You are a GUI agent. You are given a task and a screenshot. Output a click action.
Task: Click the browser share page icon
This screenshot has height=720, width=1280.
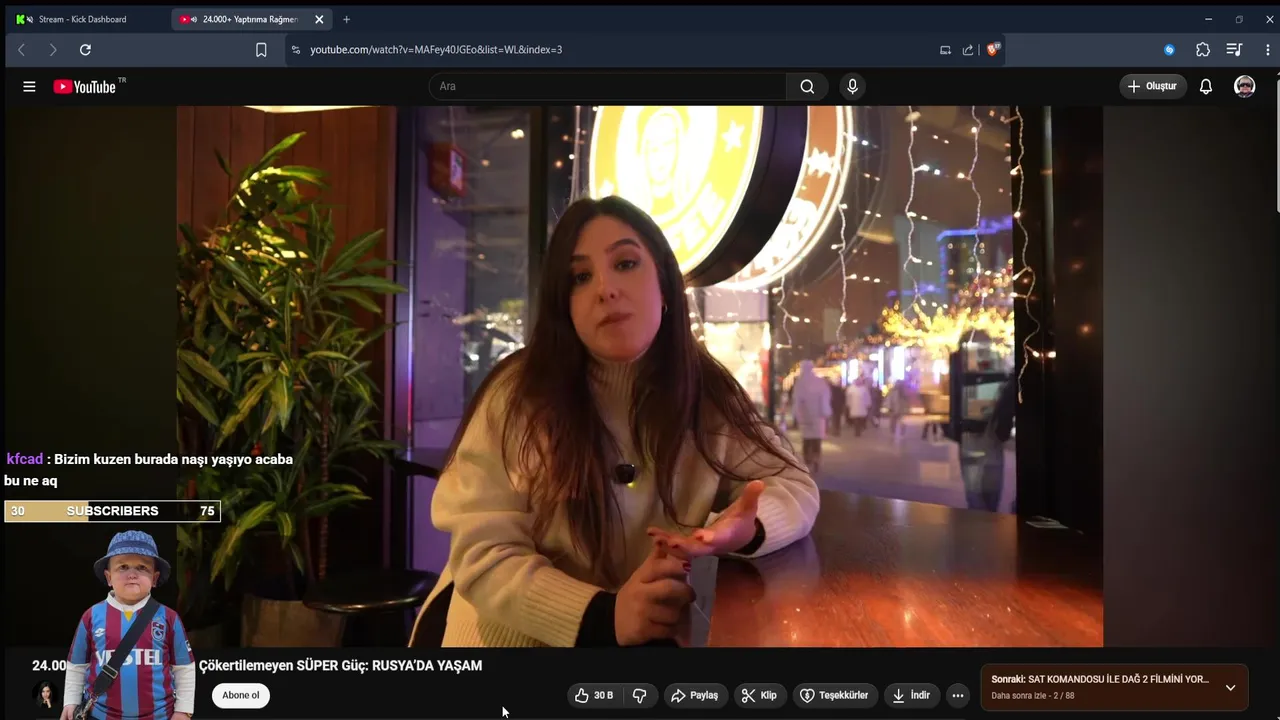click(x=968, y=49)
